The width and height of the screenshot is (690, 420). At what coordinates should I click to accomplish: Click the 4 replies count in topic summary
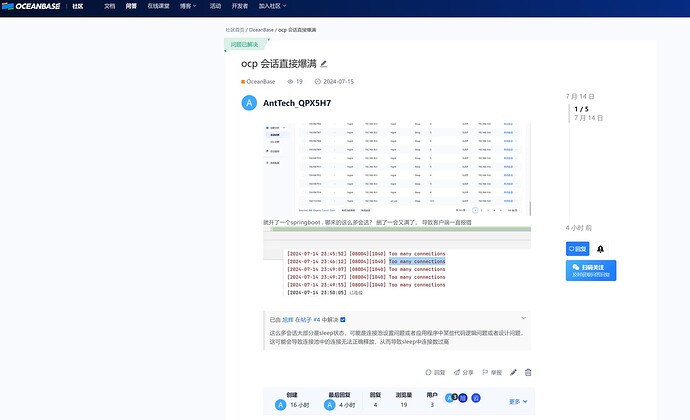[375, 405]
